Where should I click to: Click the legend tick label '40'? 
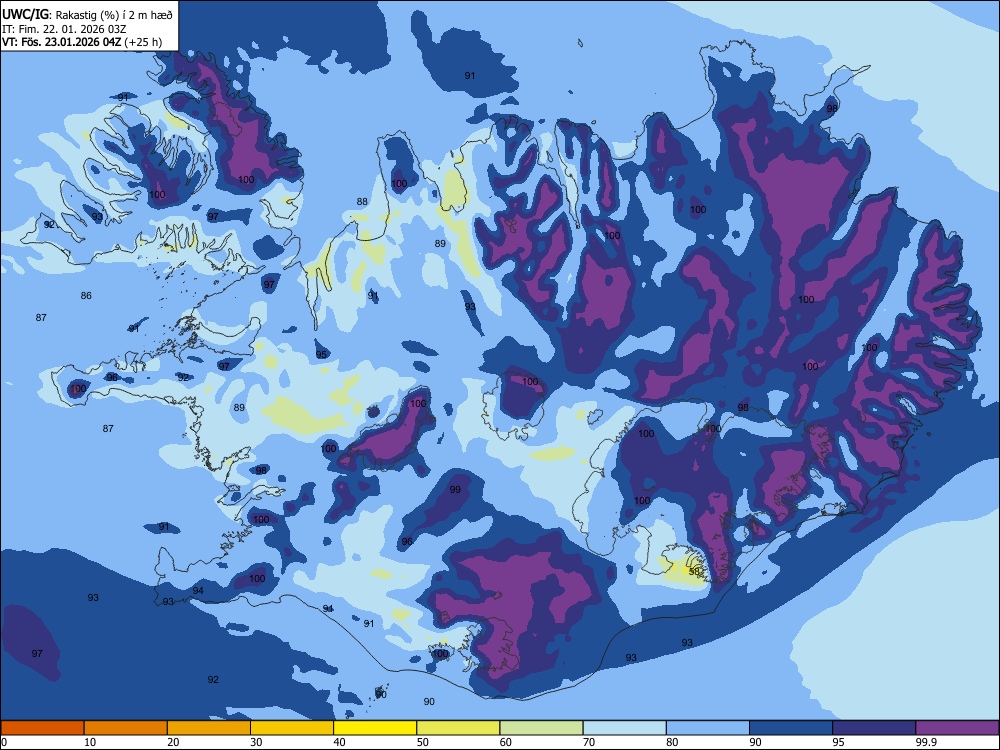pyautogui.click(x=340, y=742)
